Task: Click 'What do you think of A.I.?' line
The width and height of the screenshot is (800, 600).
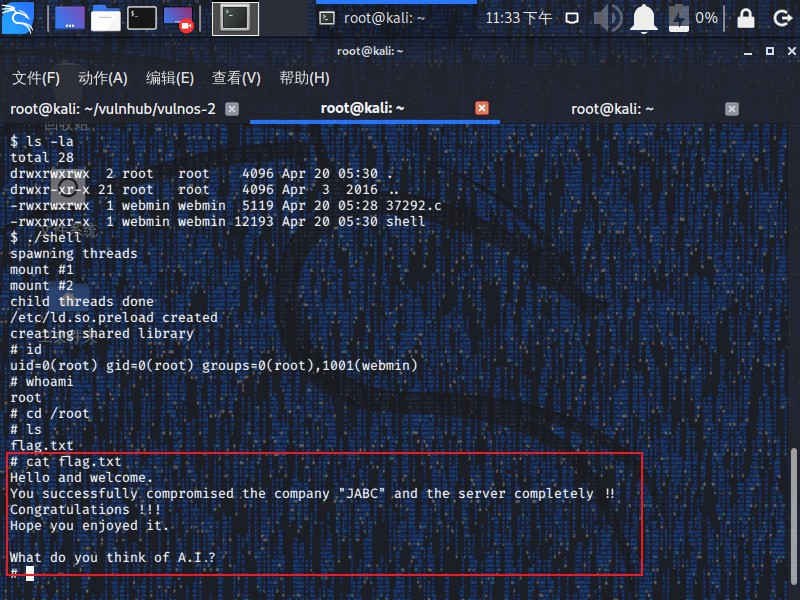Action: (113, 558)
